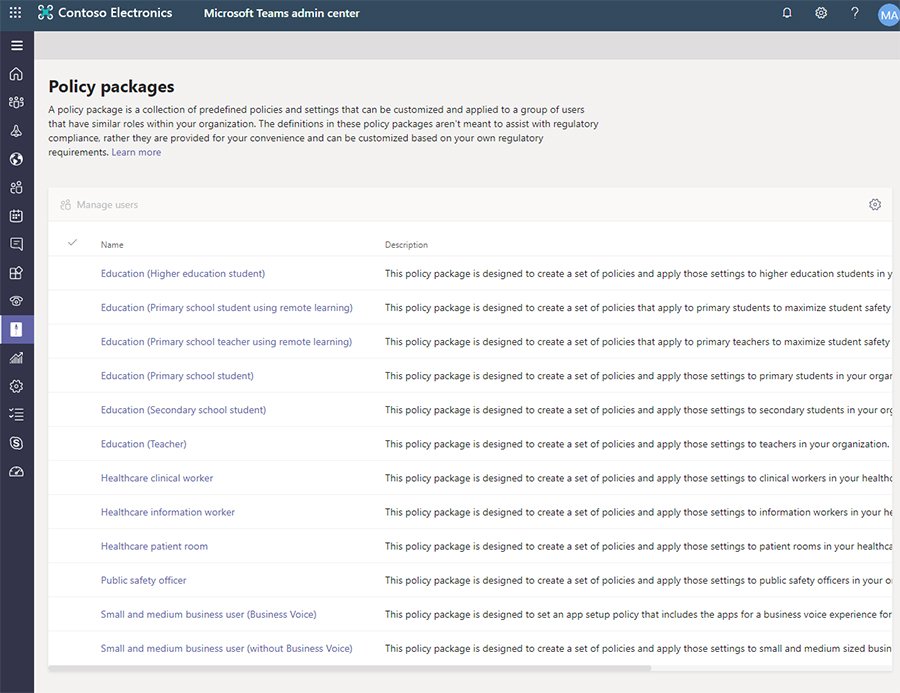
Task: Open Locations using the globe icon
Action: point(16,158)
